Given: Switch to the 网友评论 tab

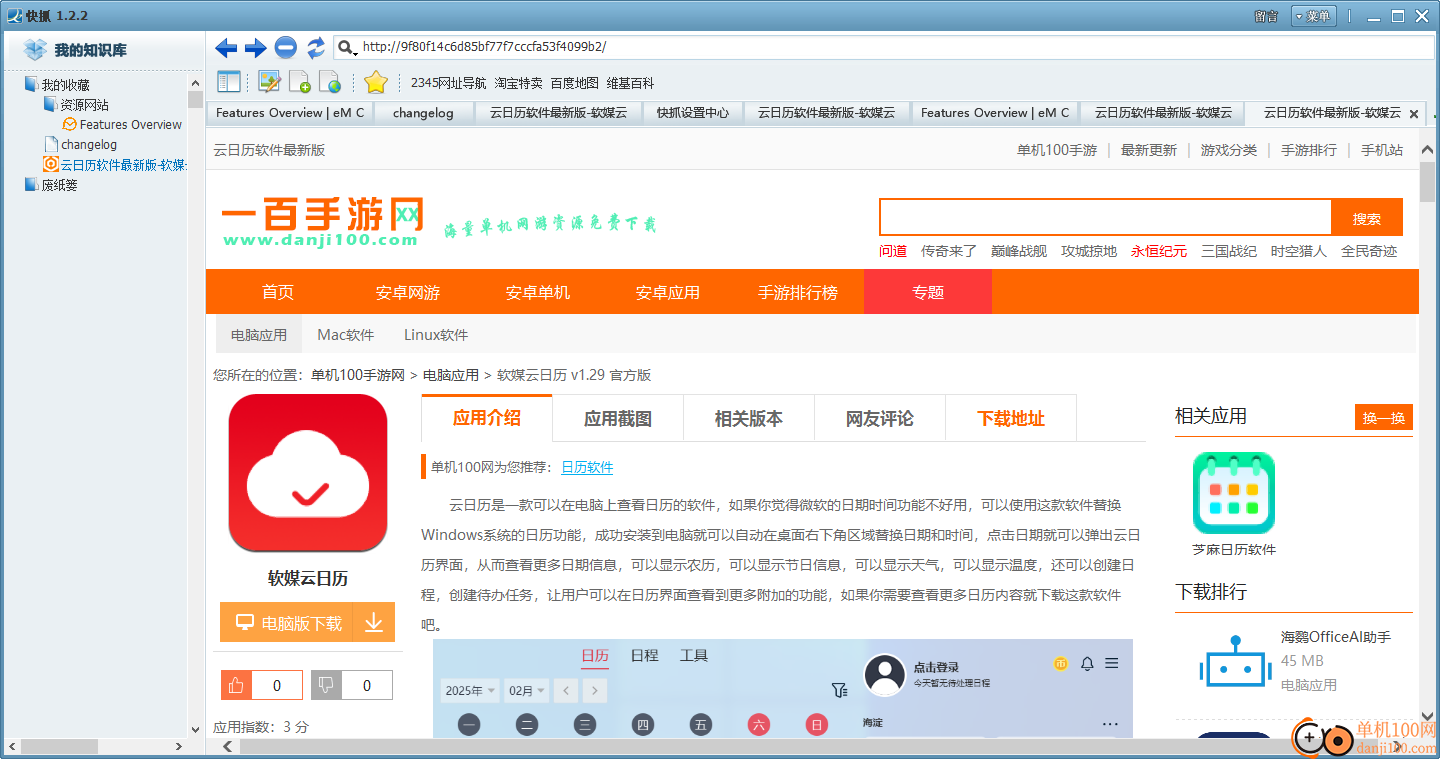Looking at the screenshot, I should point(880,418).
